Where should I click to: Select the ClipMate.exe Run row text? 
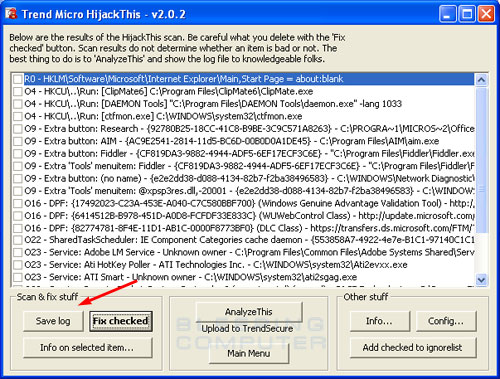coord(168,91)
